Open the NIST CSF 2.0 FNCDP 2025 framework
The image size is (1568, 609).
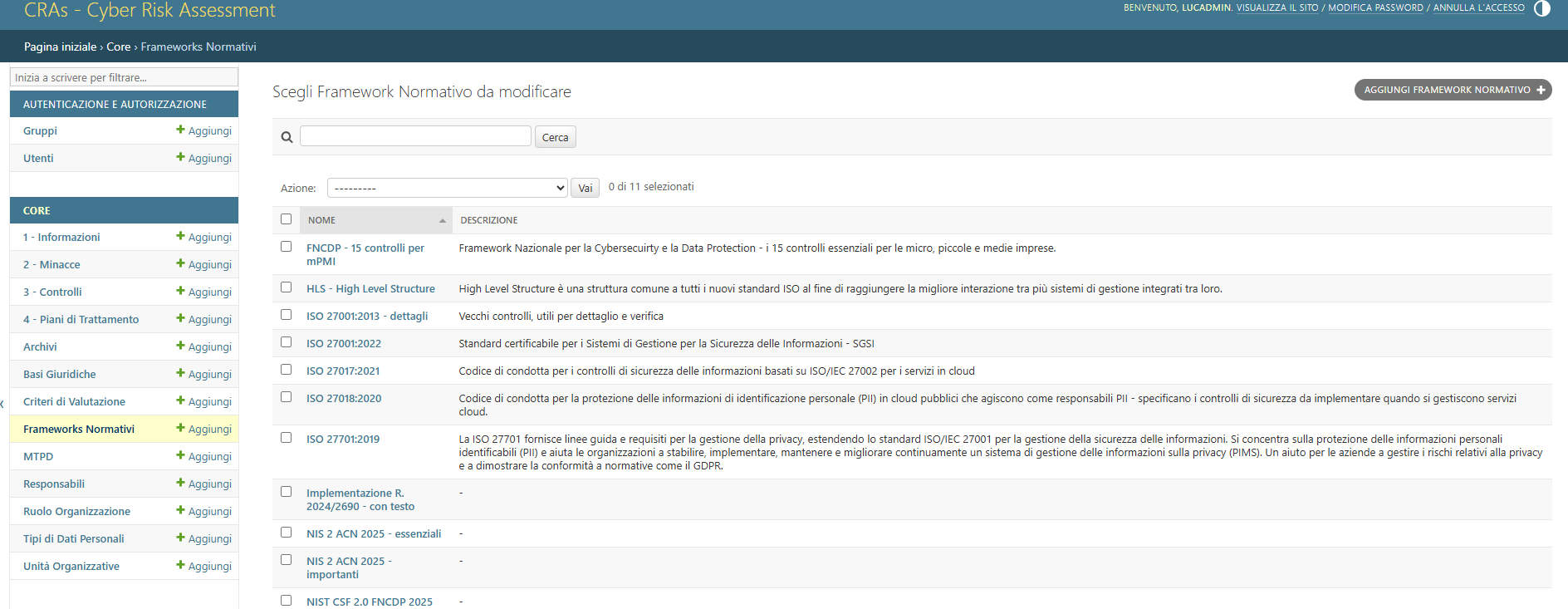pyautogui.click(x=370, y=602)
